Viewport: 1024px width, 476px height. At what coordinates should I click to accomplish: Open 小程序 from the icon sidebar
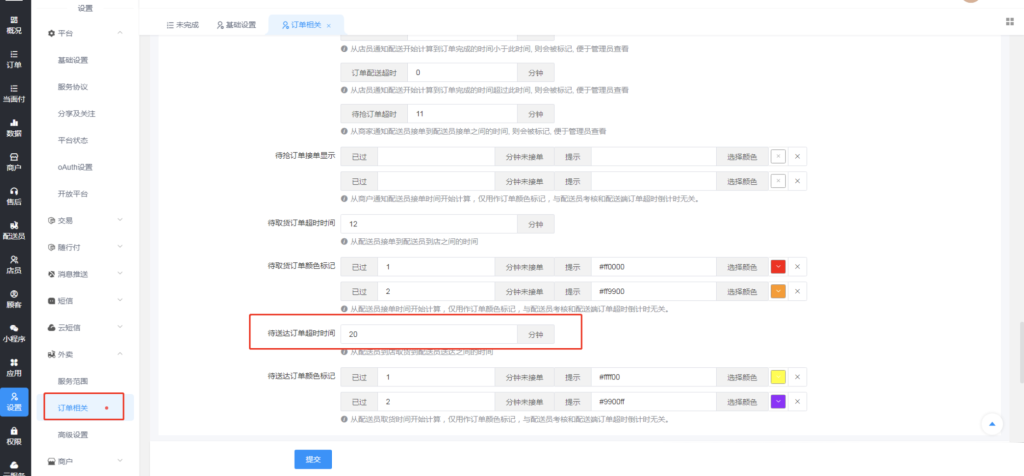[x=14, y=332]
